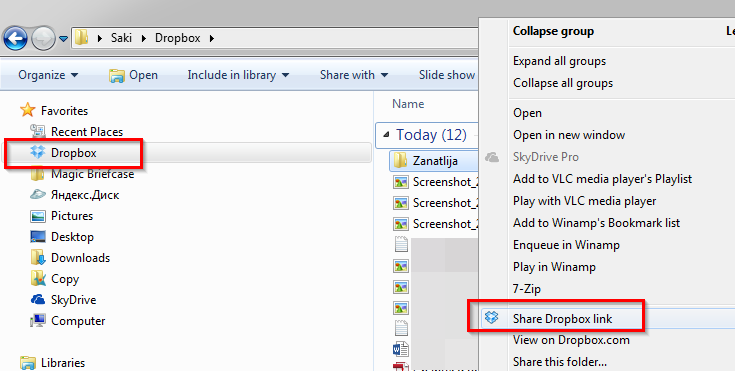Open Copy in Favorites
Screen dimensions: 735x371
click(65, 279)
